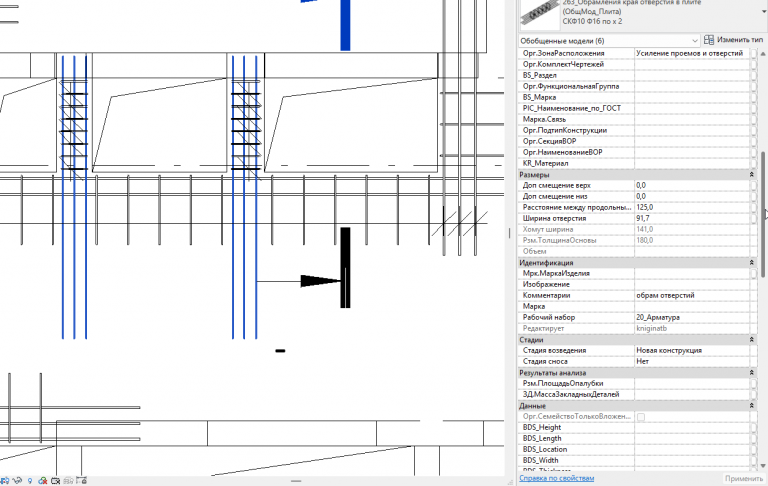Click Temporary View Properties icon
Viewport: 768px width, 486px height.
click(55, 481)
